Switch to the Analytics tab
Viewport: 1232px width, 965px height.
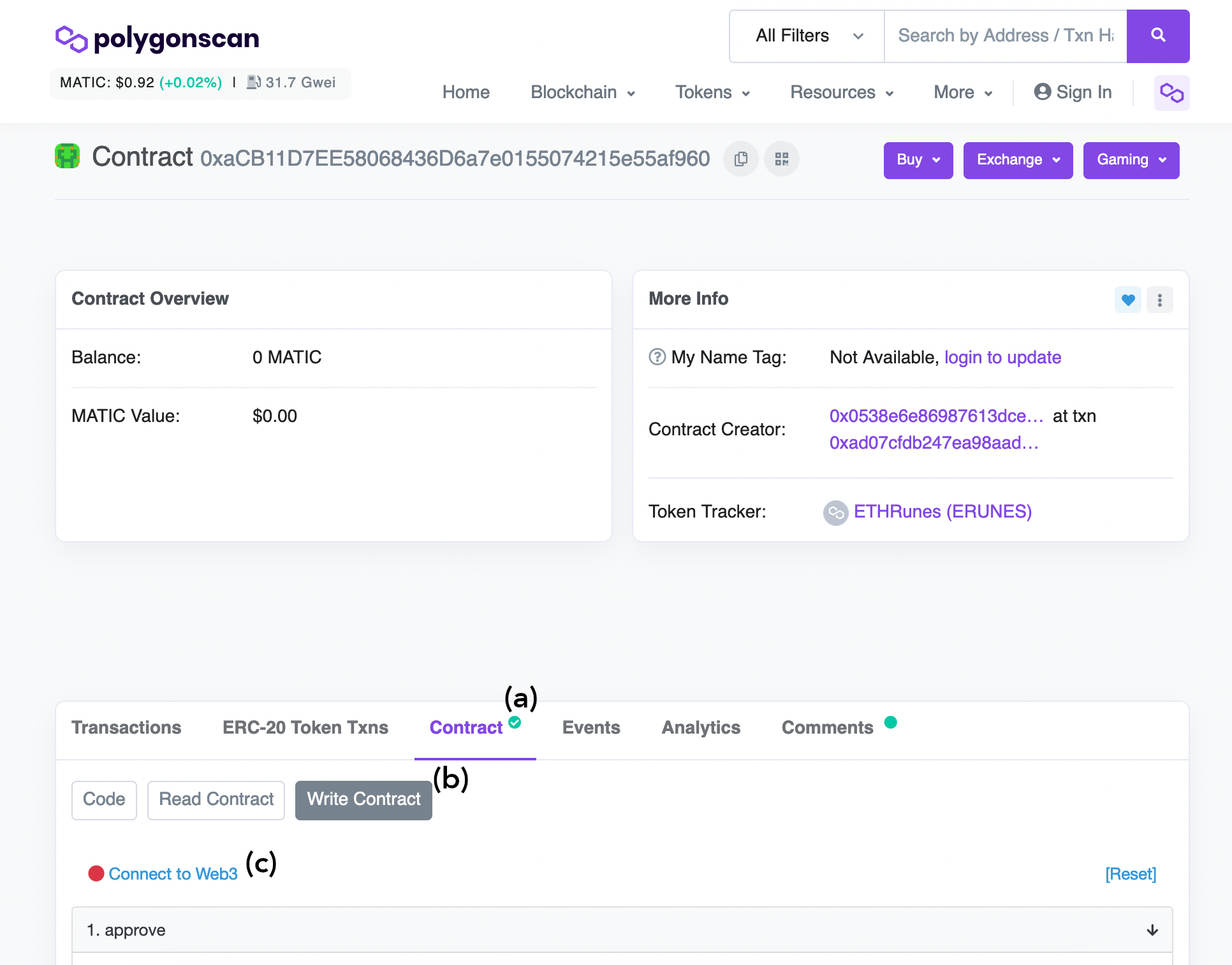click(x=701, y=727)
